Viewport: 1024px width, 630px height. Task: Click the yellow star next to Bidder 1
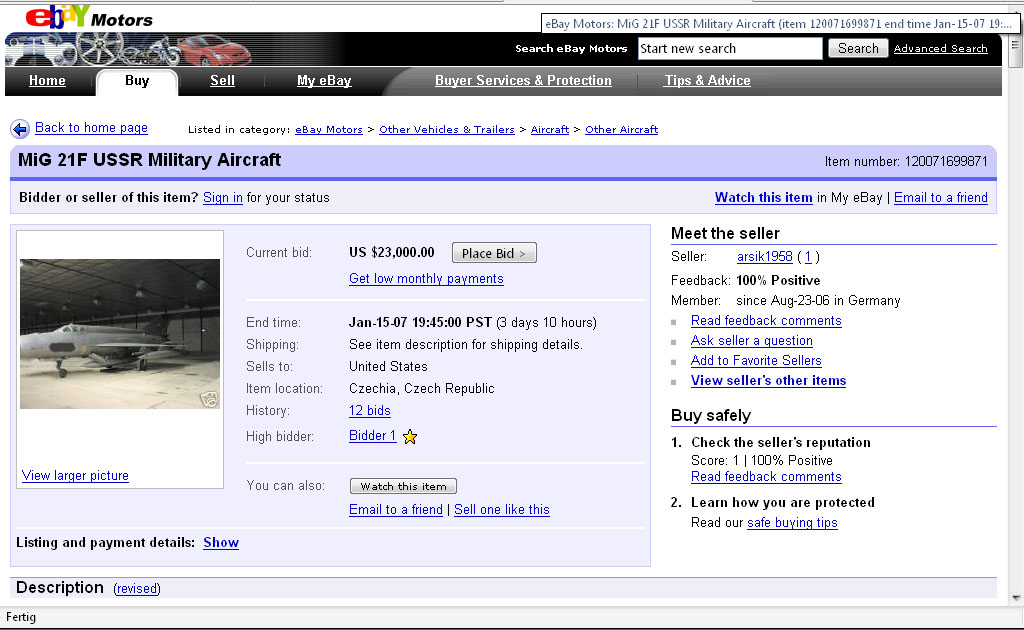tap(409, 437)
